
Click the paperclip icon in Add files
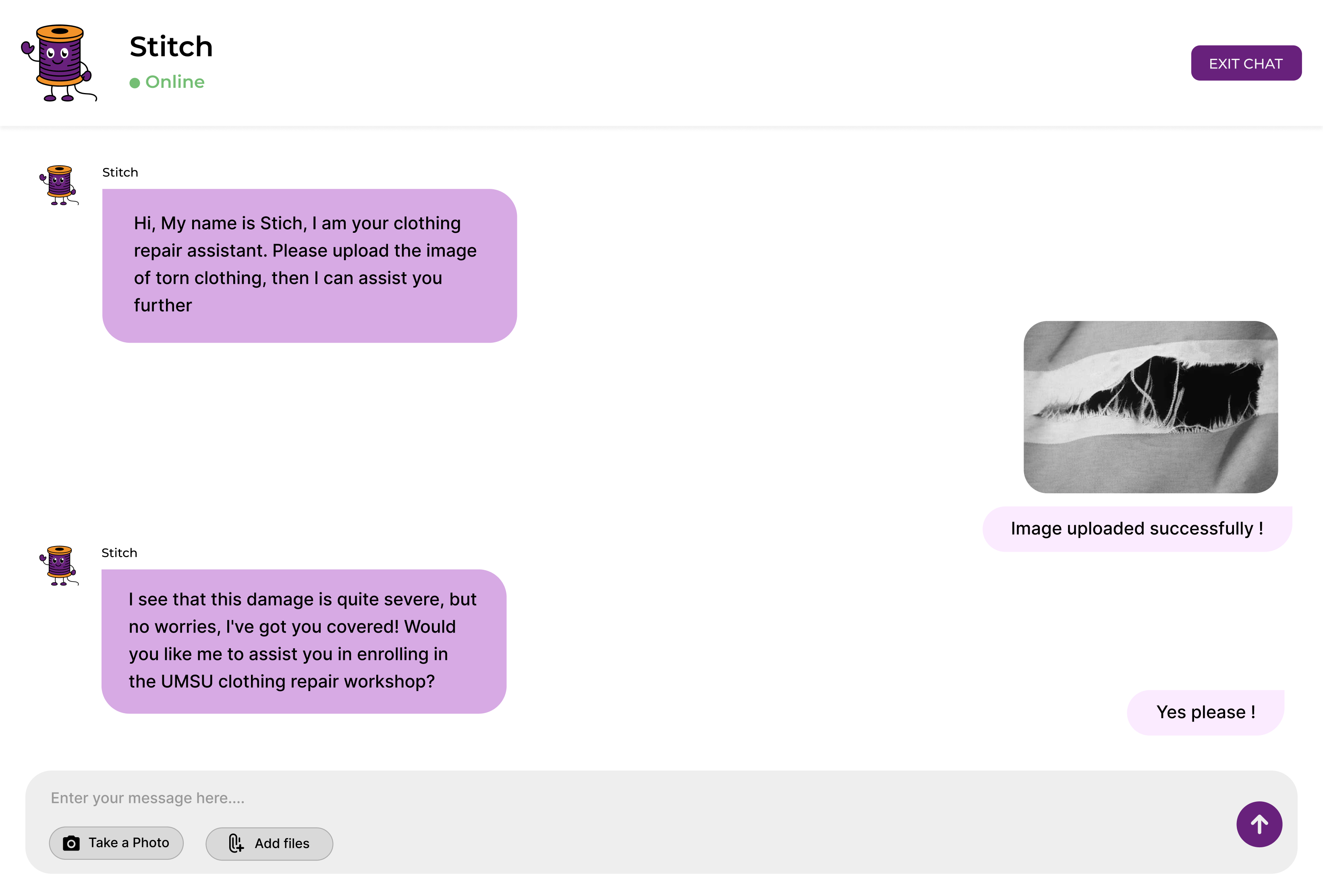point(236,843)
